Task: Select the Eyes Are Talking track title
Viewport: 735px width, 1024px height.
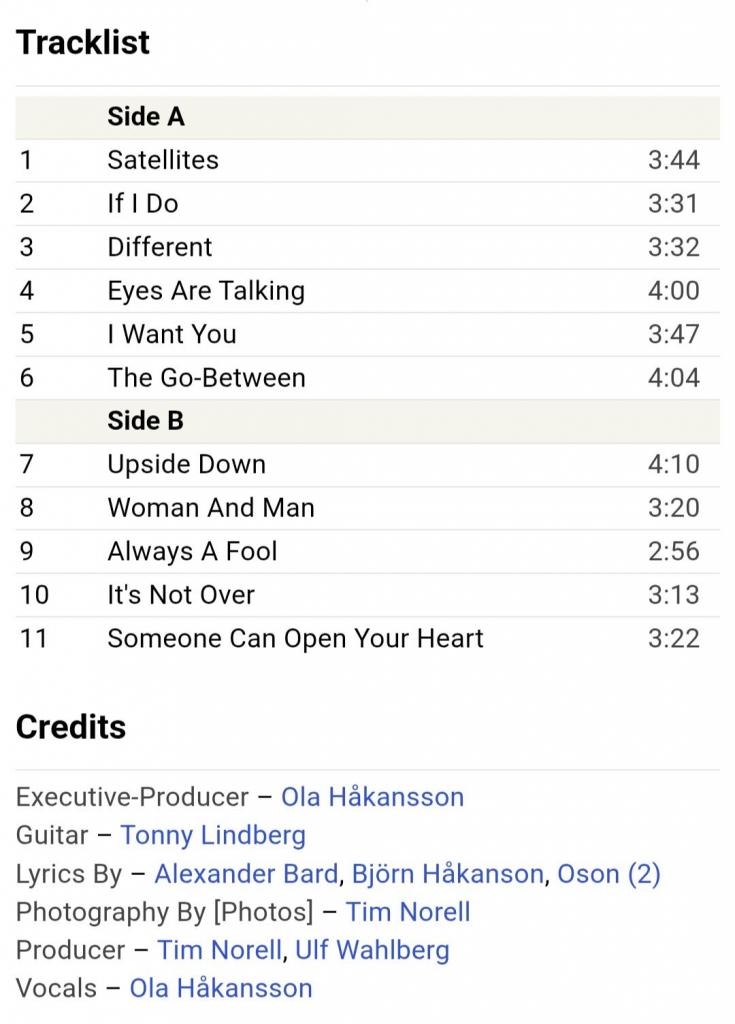Action: tap(206, 291)
